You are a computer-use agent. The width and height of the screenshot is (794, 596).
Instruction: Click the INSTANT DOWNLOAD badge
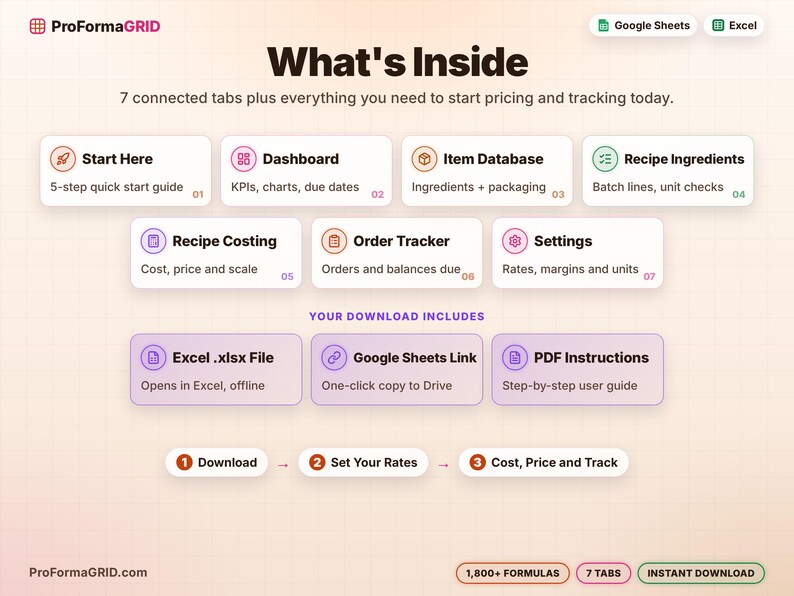[701, 573]
